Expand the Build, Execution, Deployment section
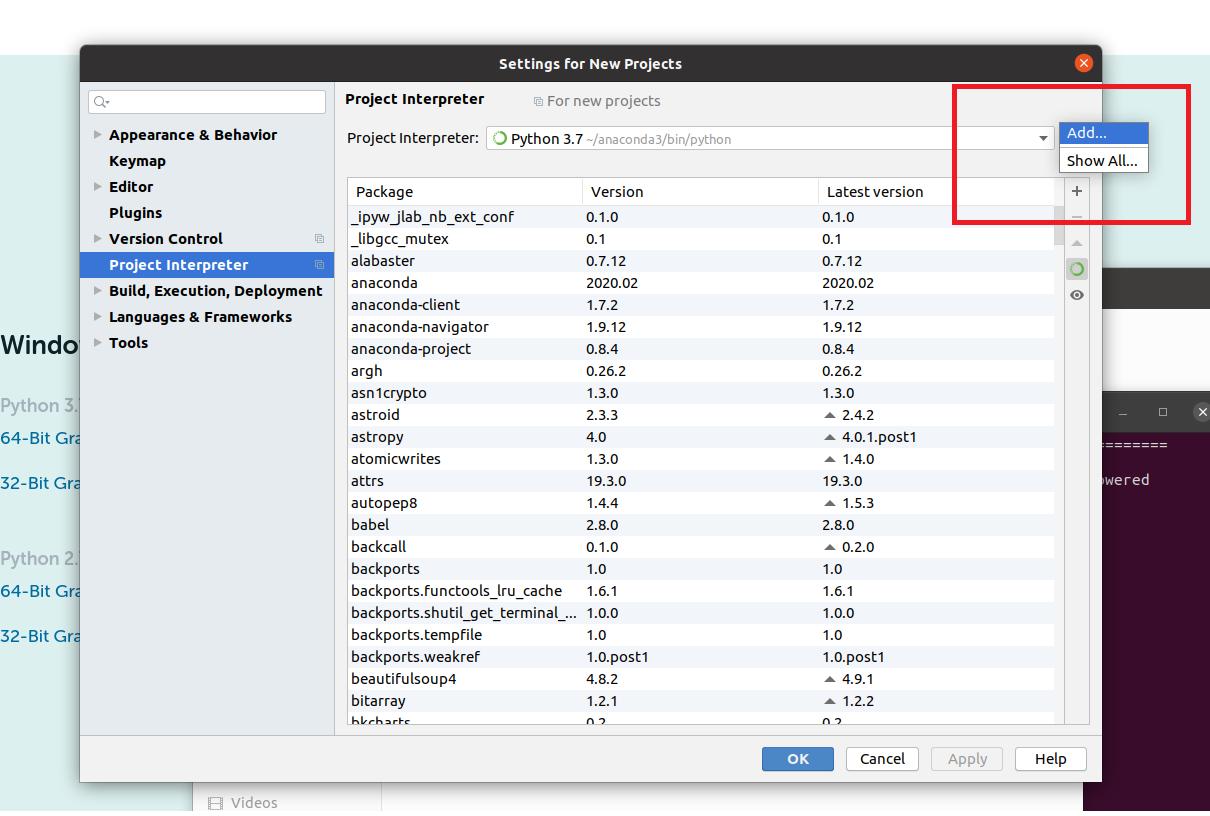The width and height of the screenshot is (1210, 816). (x=97, y=291)
